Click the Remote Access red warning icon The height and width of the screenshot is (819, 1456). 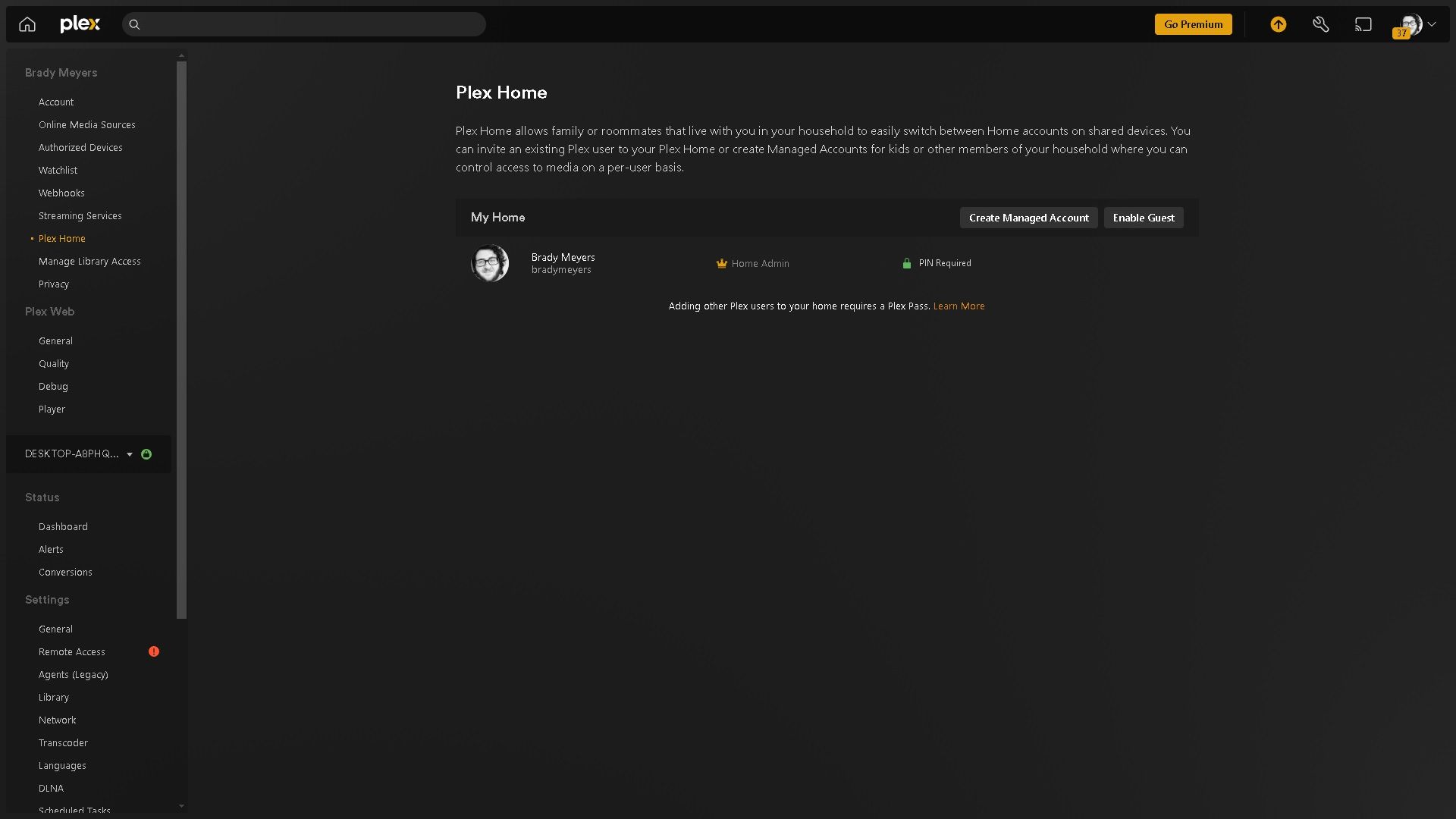coord(154,651)
